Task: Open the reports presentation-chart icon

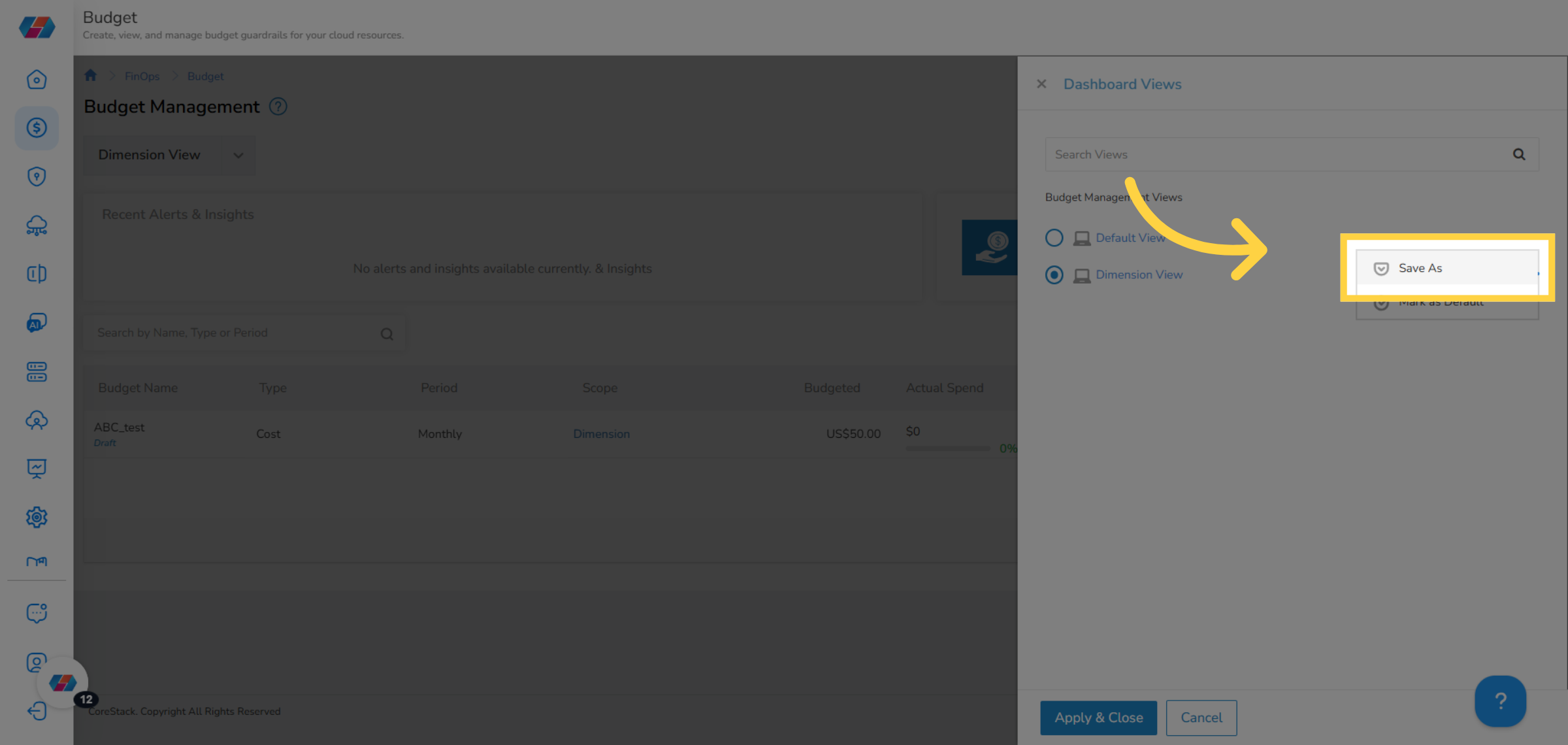Action: 37,469
